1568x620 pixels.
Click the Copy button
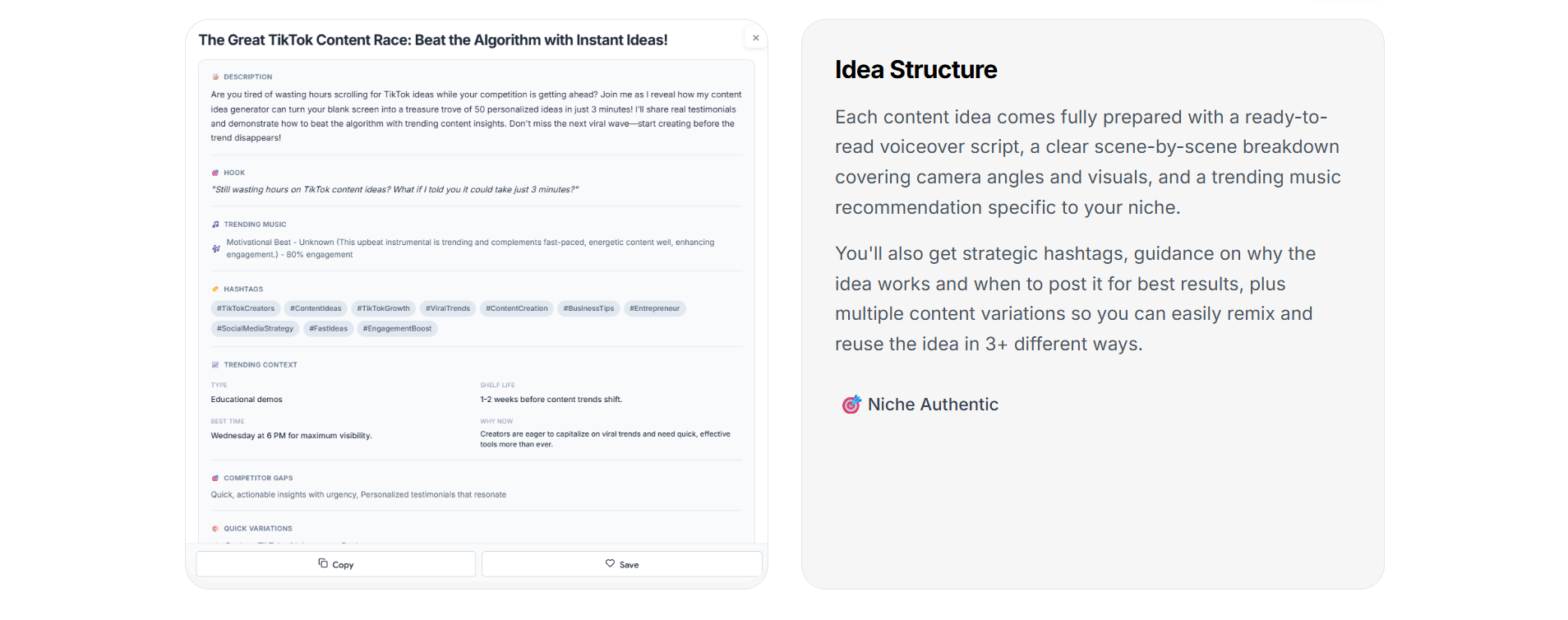(335, 564)
